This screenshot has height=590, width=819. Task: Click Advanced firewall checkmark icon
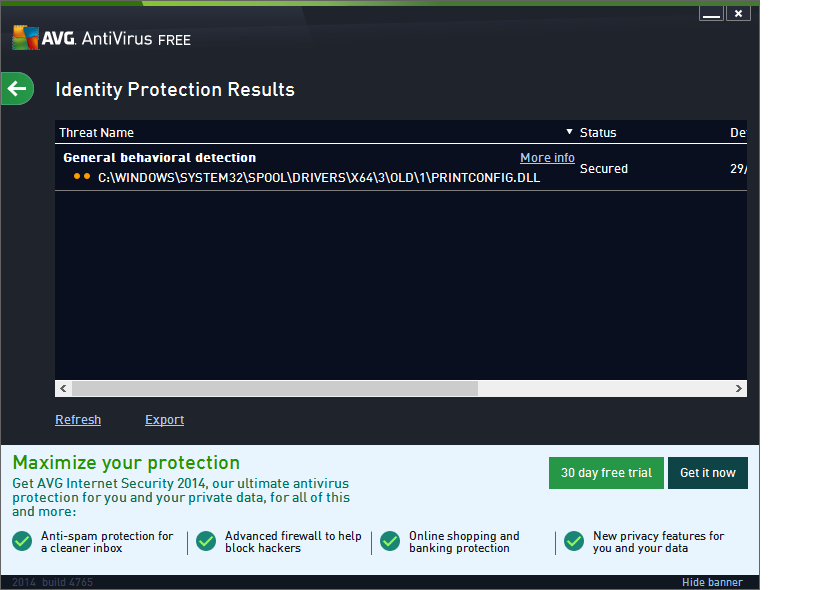[x=206, y=541]
